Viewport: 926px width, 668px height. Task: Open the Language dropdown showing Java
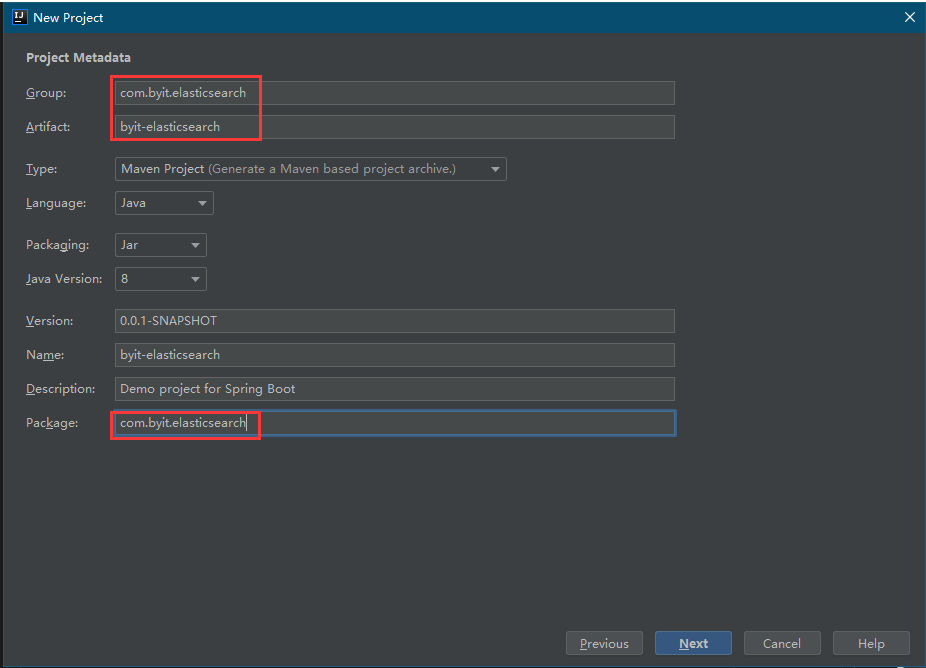coord(163,203)
